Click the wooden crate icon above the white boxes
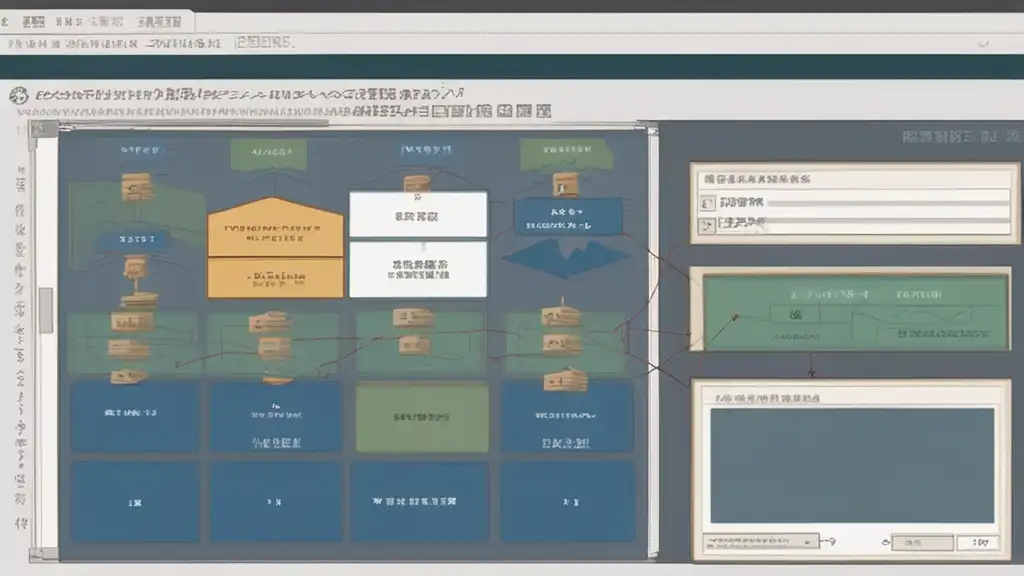This screenshot has height=576, width=1024. [417, 184]
